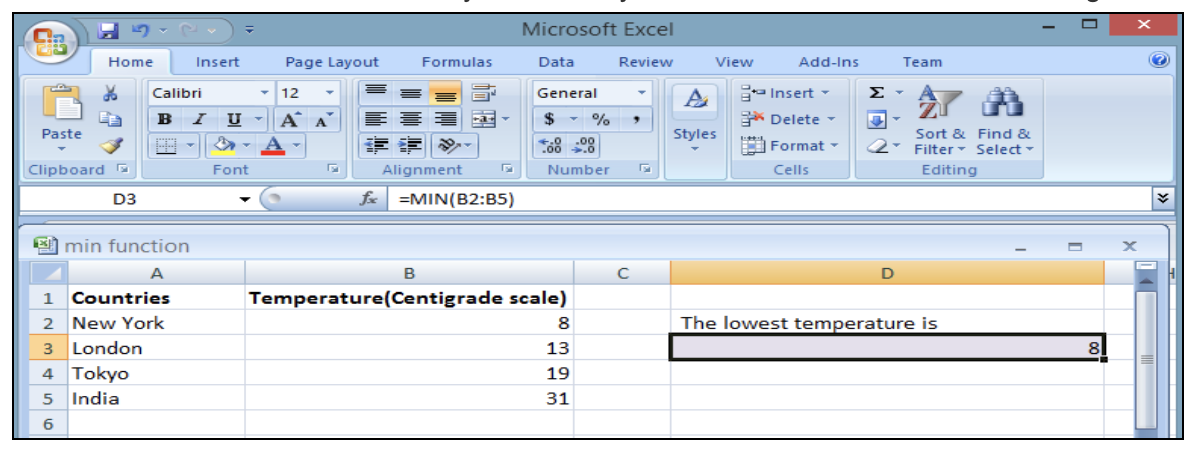
Task: Apply the fill color bucket
Action: click(x=226, y=145)
